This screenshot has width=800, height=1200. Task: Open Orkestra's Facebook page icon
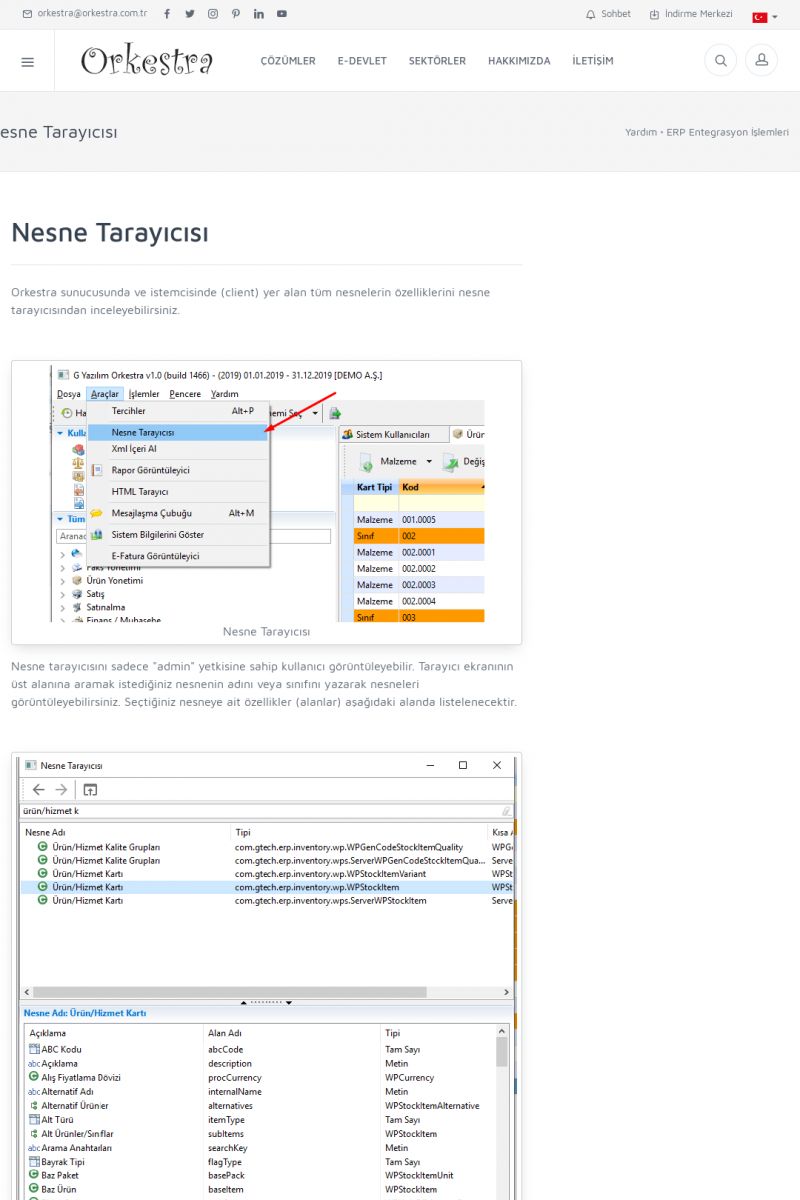coord(166,14)
